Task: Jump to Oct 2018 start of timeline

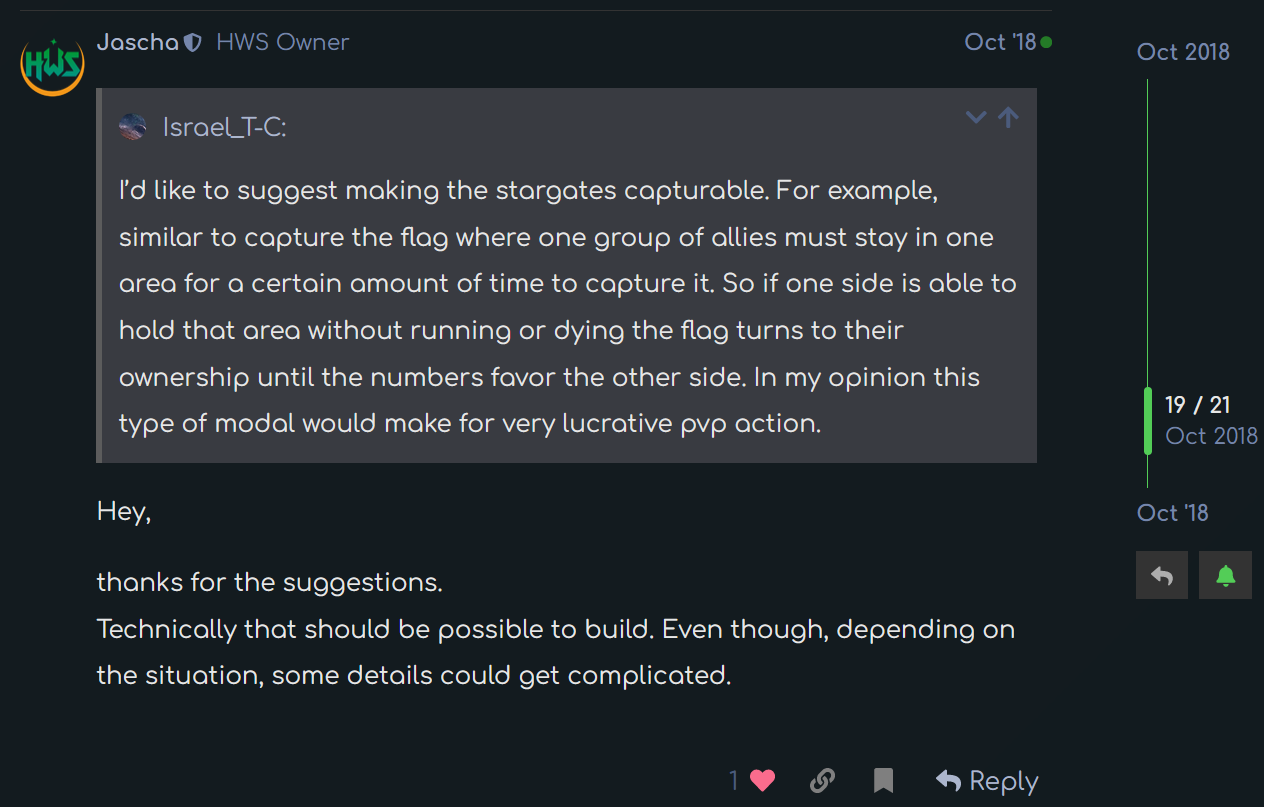Action: pyautogui.click(x=1183, y=52)
